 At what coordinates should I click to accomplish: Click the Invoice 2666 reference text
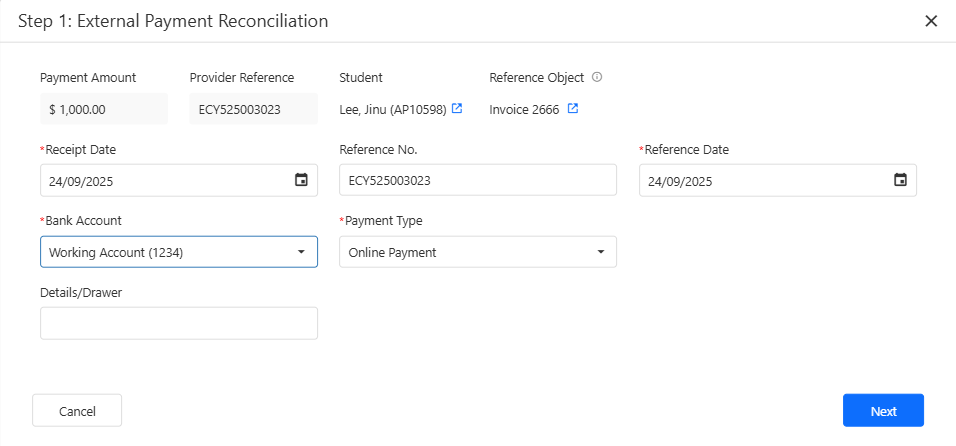[524, 109]
